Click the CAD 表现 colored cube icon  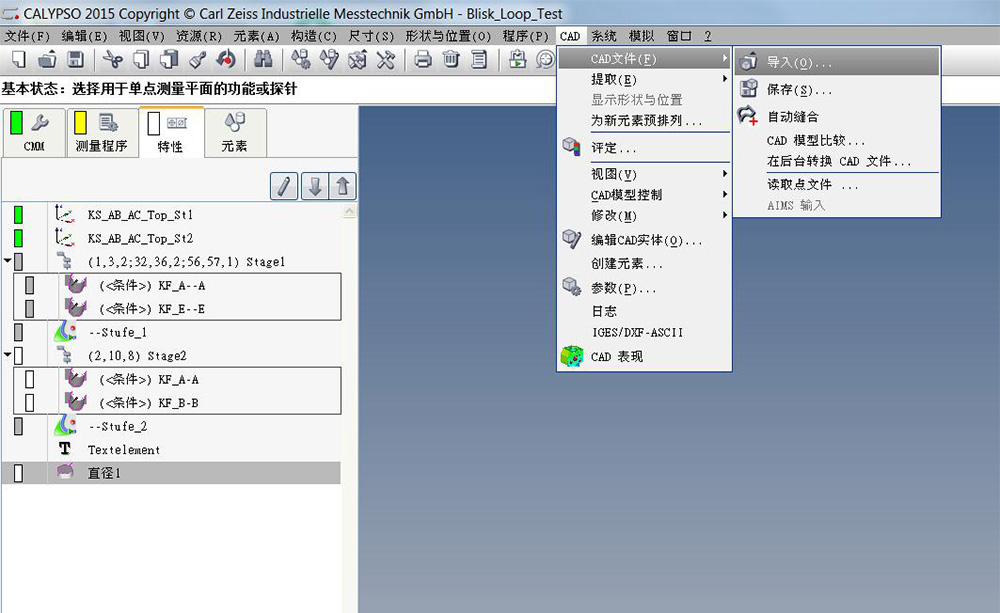pos(572,356)
